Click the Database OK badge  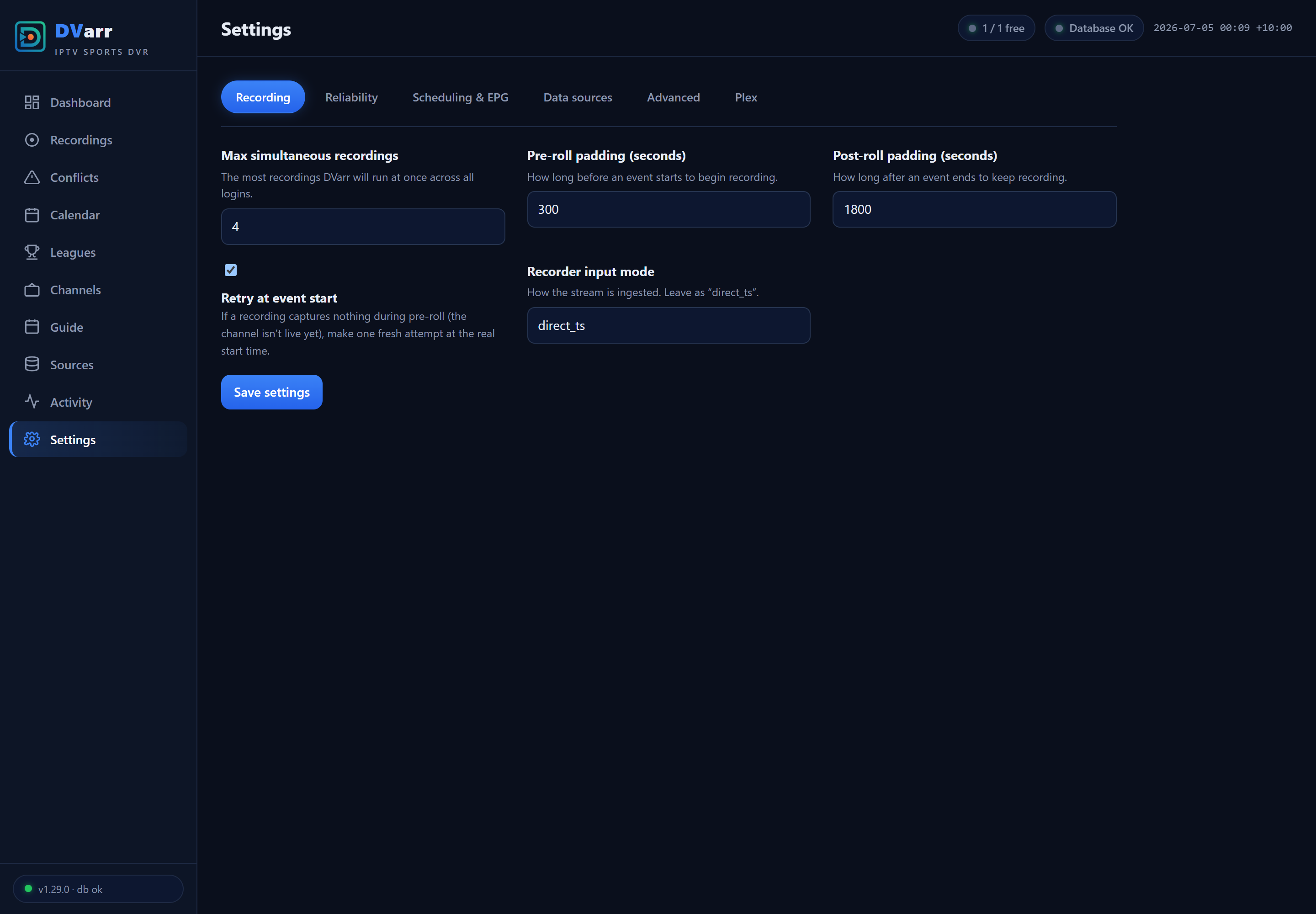click(1094, 28)
